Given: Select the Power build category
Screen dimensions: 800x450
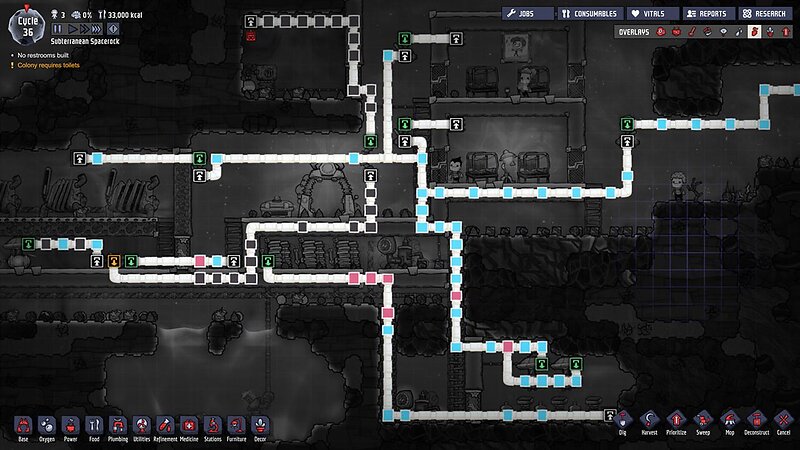Looking at the screenshot, I should click(70, 425).
